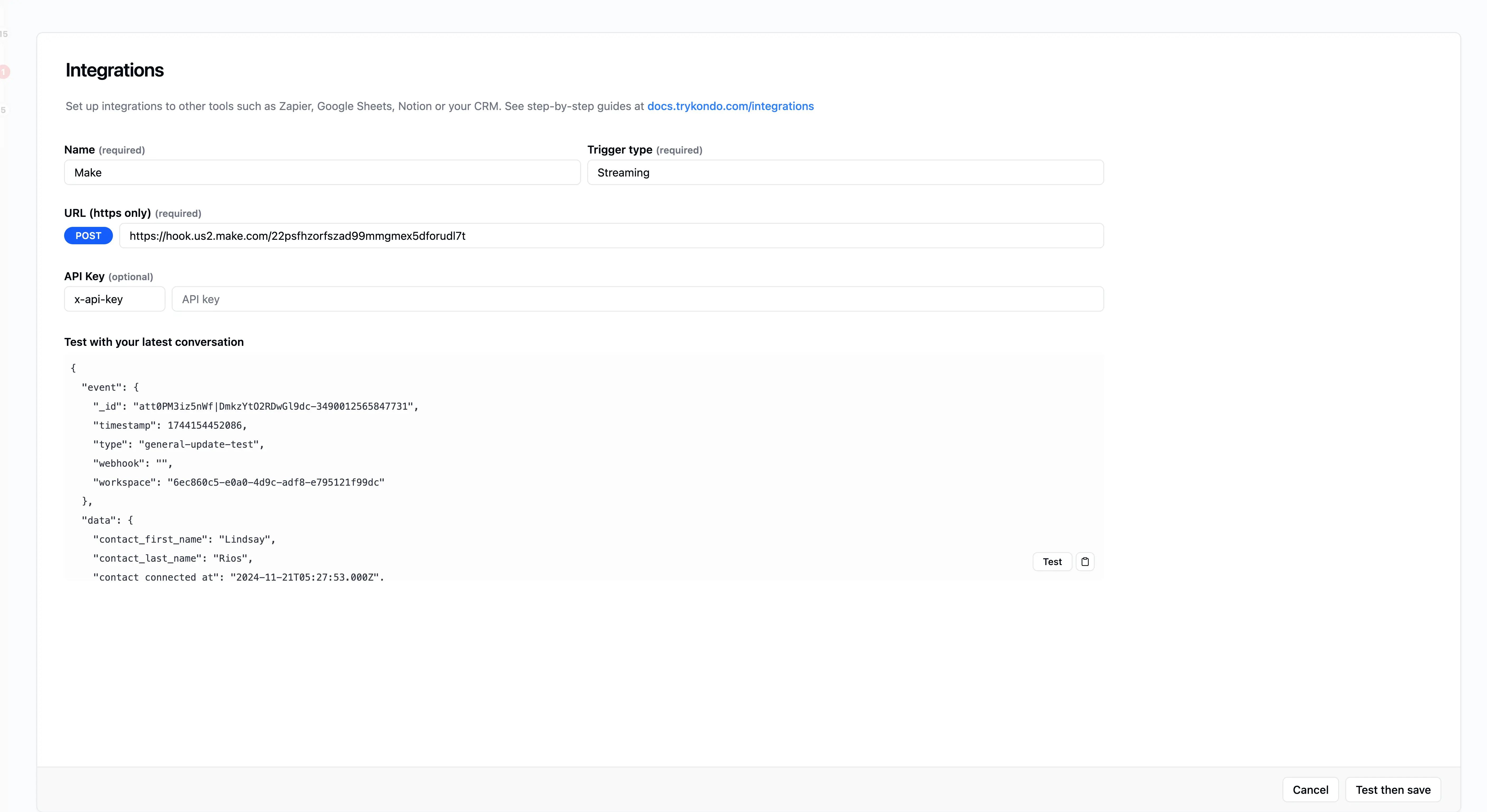
Task: Click the "type": "general-update-test" line
Action: (178, 444)
